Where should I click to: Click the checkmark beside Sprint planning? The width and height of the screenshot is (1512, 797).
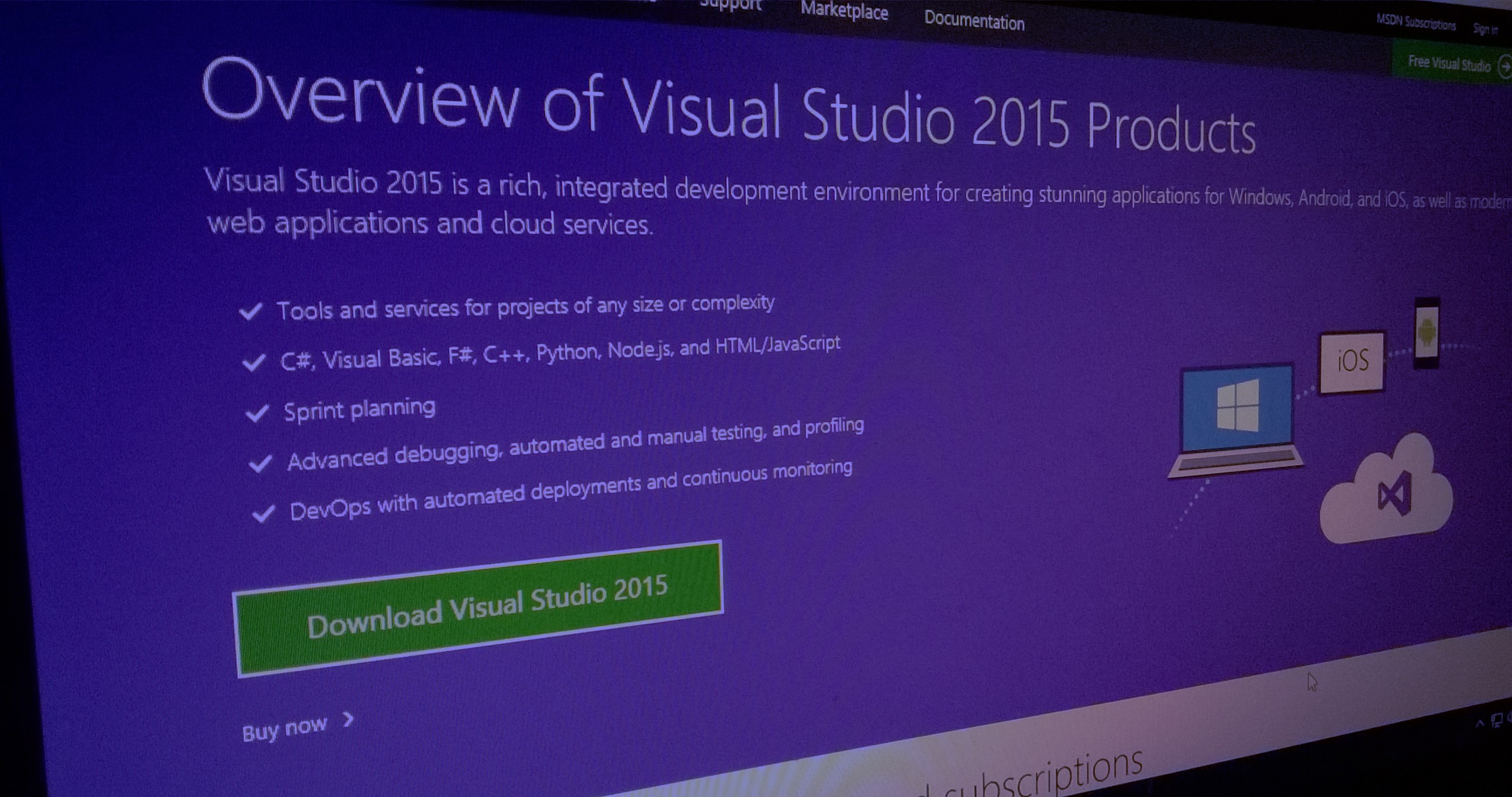257,413
